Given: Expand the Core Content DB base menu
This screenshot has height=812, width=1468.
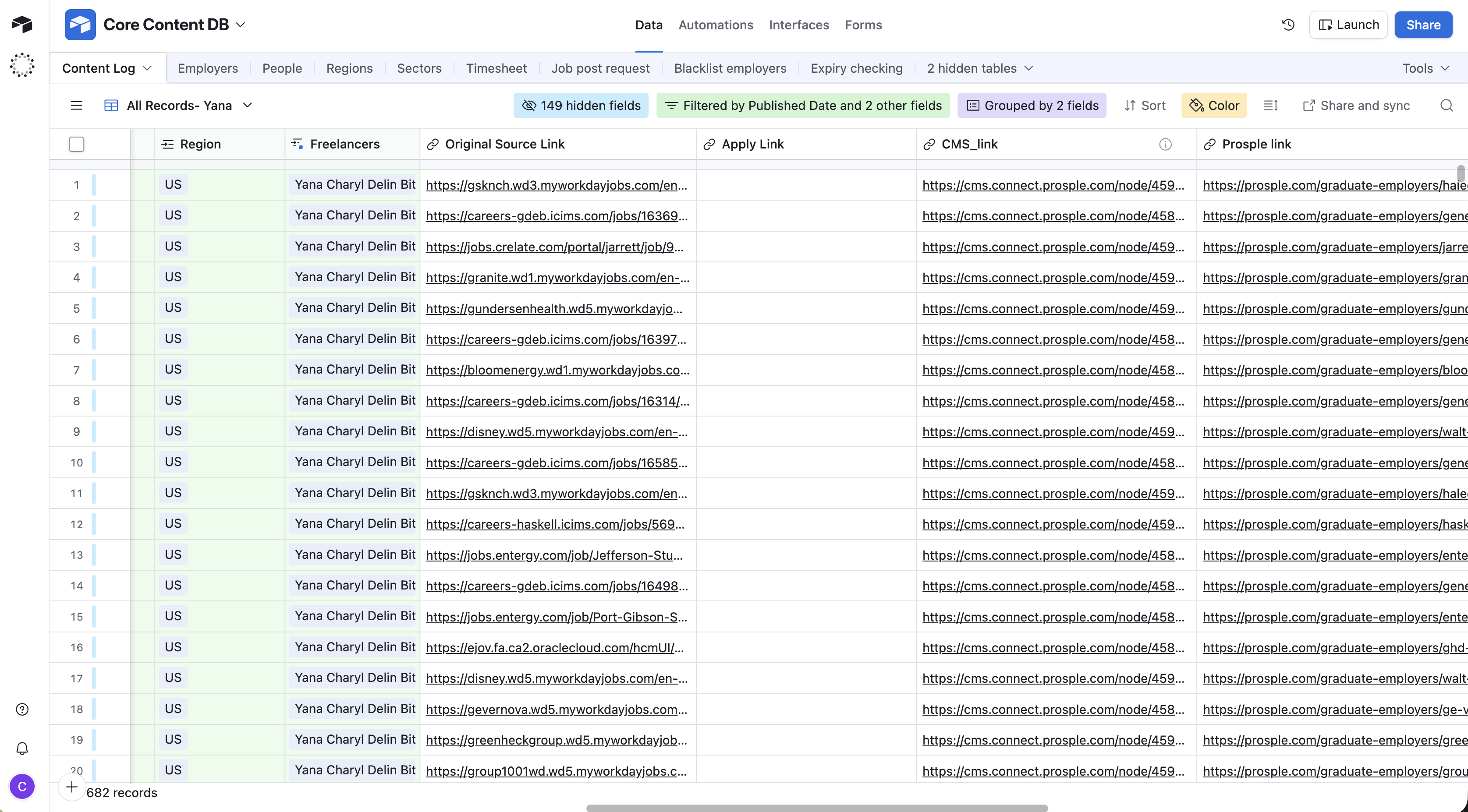Looking at the screenshot, I should pyautogui.click(x=241, y=25).
